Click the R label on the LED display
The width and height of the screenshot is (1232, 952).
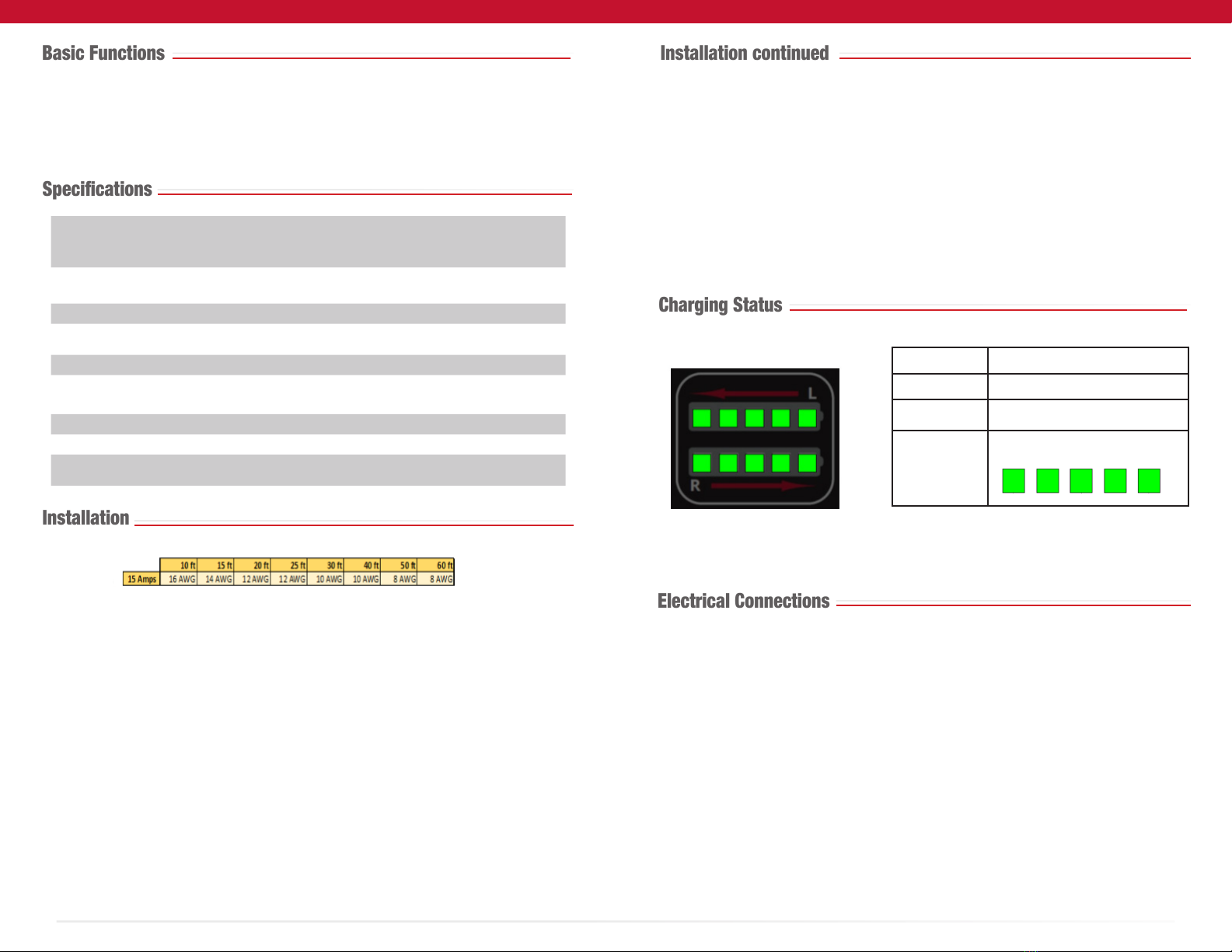[696, 486]
